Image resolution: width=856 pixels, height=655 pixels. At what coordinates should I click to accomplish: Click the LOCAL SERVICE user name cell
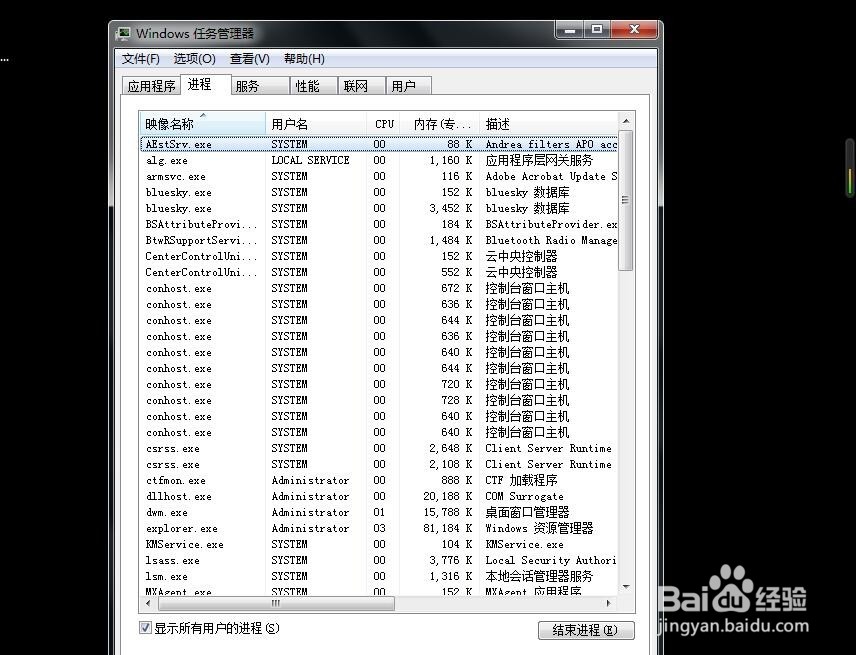pyautogui.click(x=310, y=160)
